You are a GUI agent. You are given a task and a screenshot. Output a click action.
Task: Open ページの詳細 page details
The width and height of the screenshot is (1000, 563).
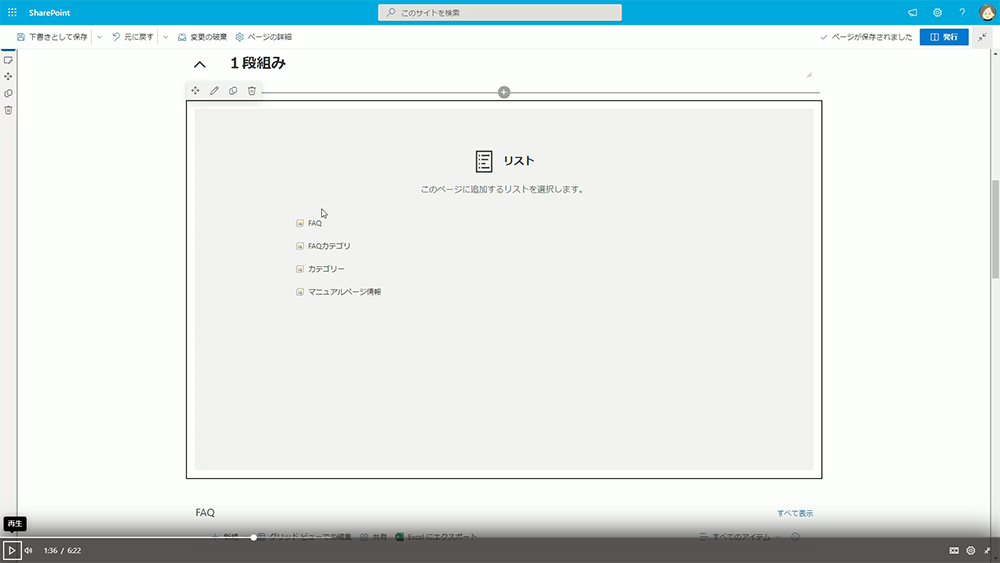click(x=263, y=37)
